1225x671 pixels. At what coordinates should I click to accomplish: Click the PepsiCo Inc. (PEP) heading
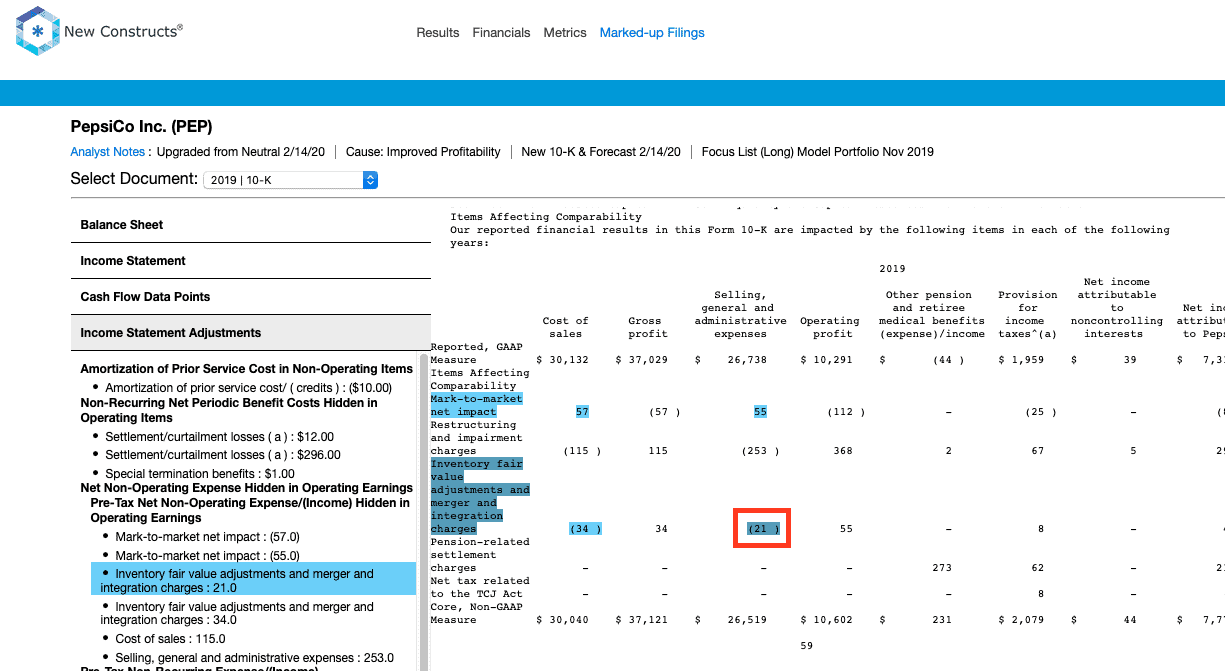pos(141,127)
